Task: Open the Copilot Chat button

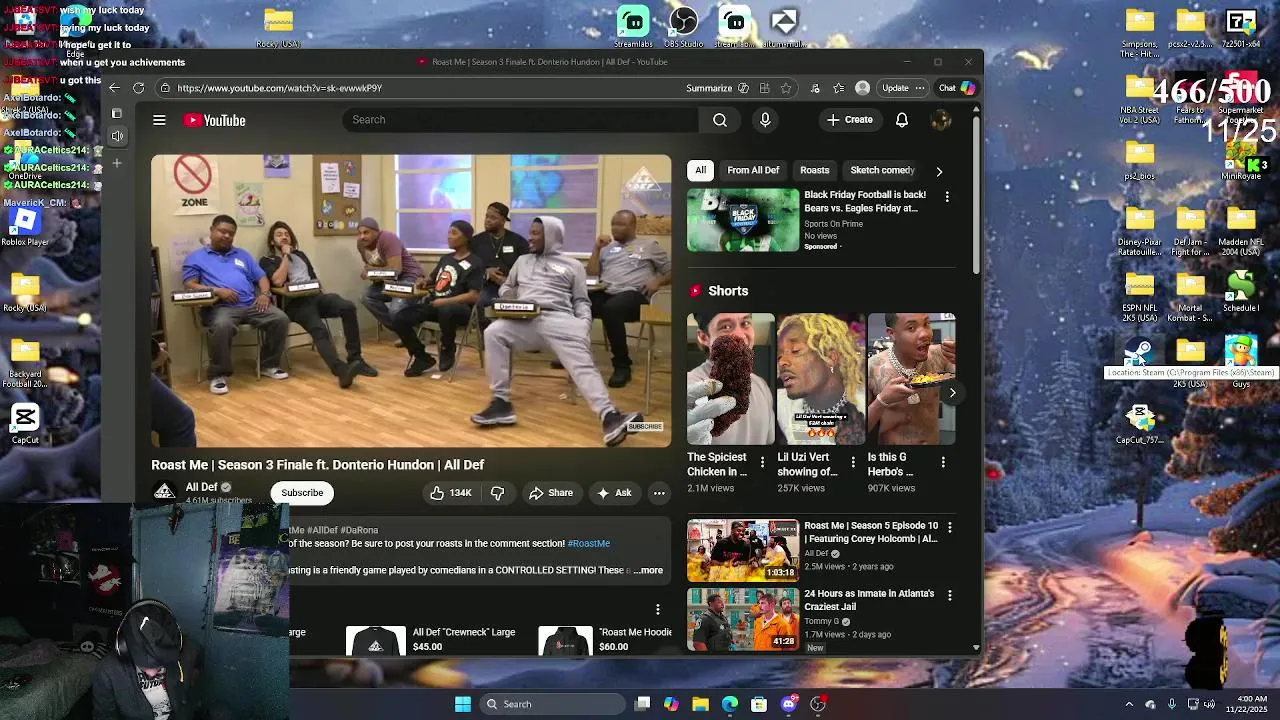Action: 957,88
